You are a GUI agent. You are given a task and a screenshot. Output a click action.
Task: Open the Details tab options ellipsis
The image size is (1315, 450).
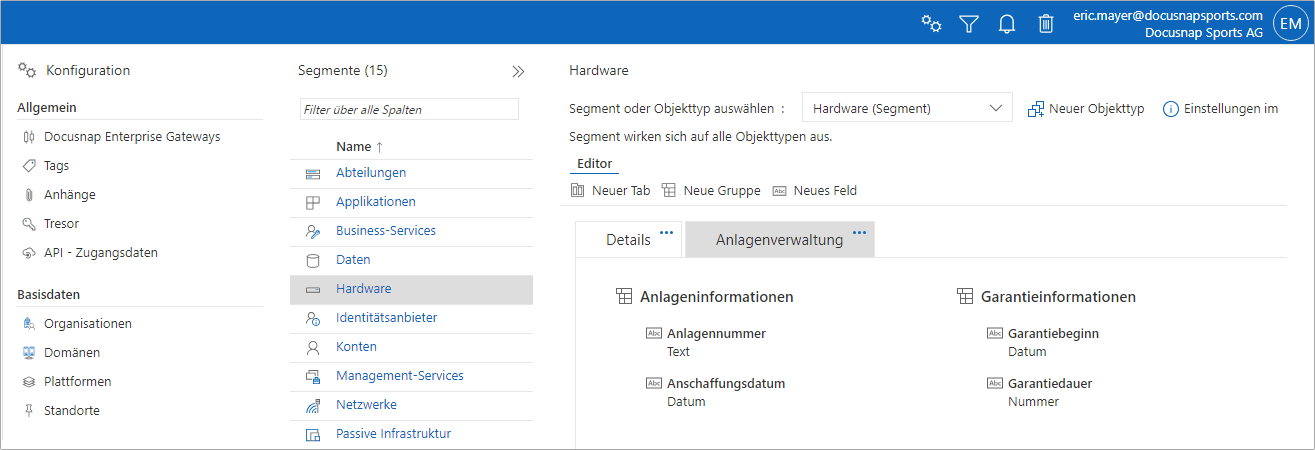click(x=666, y=233)
